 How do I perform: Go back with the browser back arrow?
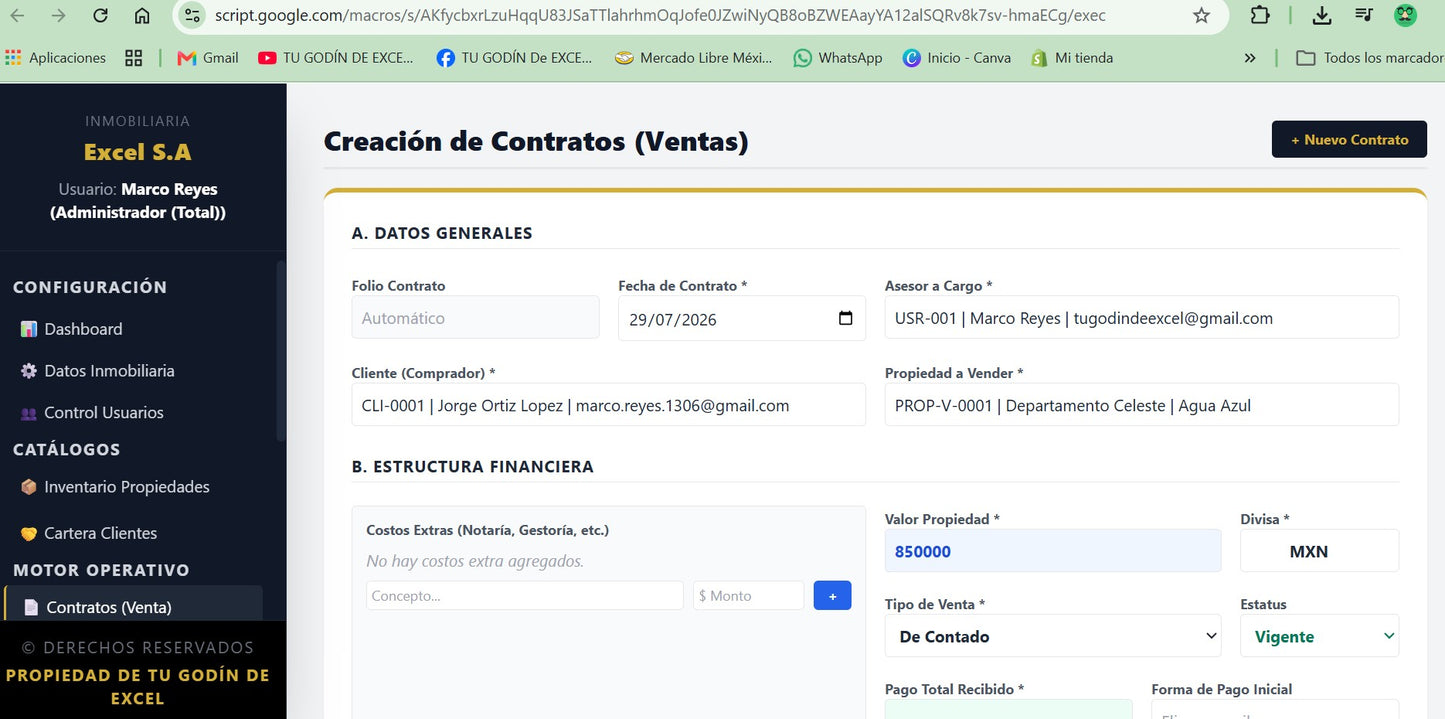(x=18, y=16)
